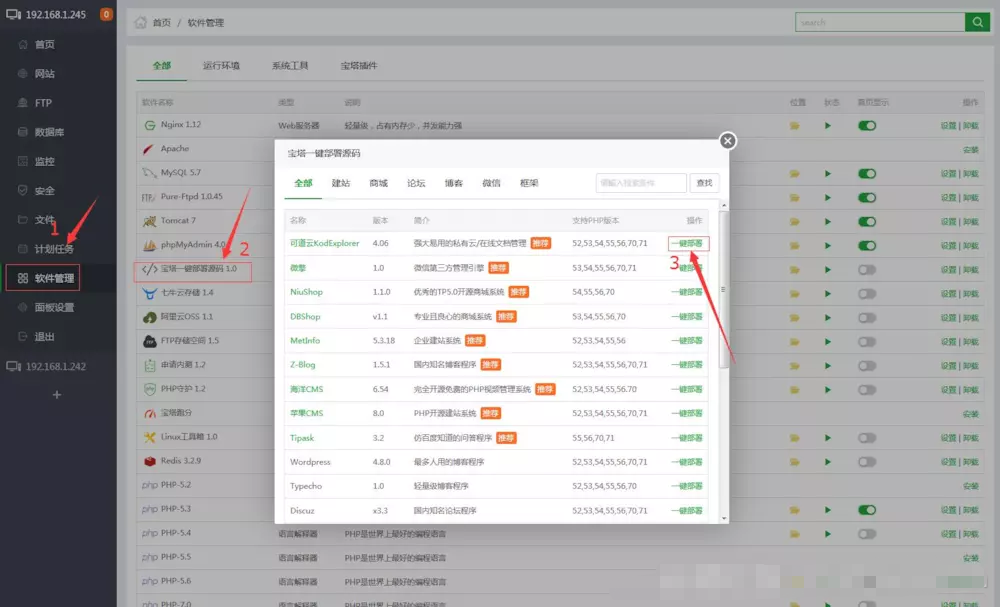Click the 申请内测 icon
This screenshot has height=607, width=1000.
150,365
